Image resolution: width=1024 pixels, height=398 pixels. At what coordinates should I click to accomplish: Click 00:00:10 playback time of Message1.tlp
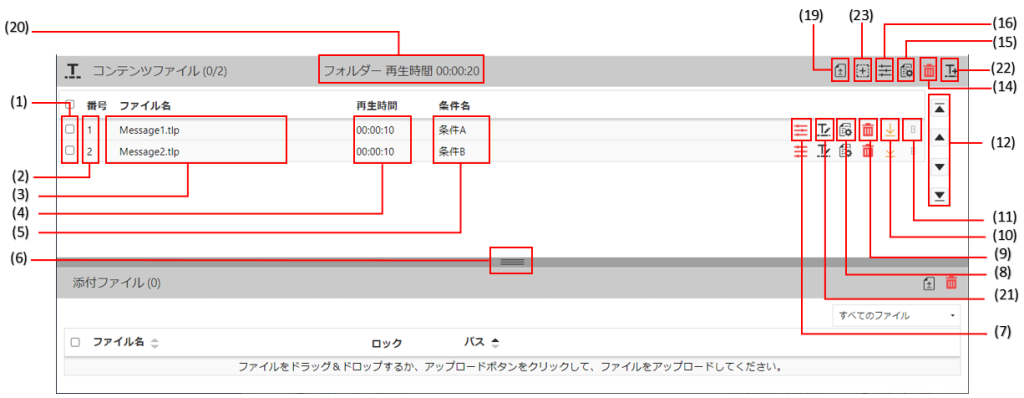point(375,130)
